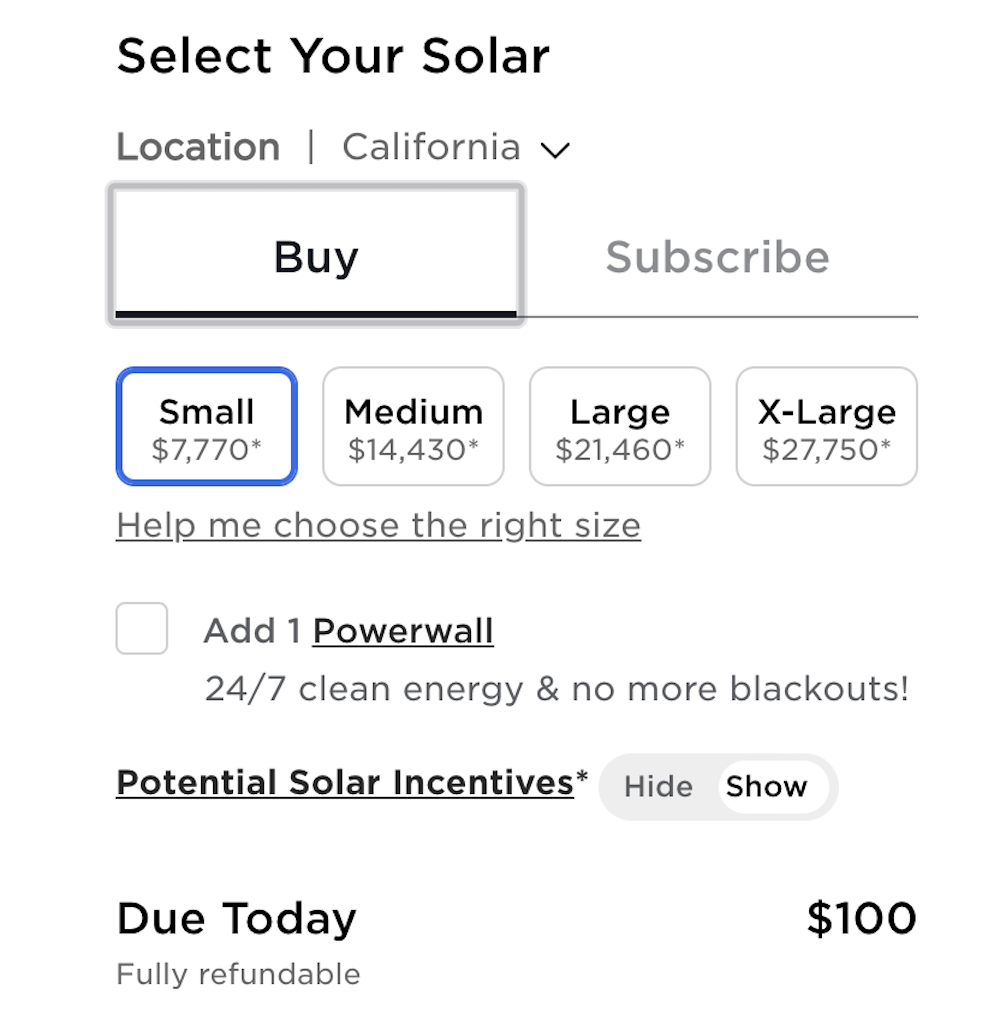Click the $100 due today amount
Viewport: 1000px width, 1032px height.
click(x=862, y=918)
